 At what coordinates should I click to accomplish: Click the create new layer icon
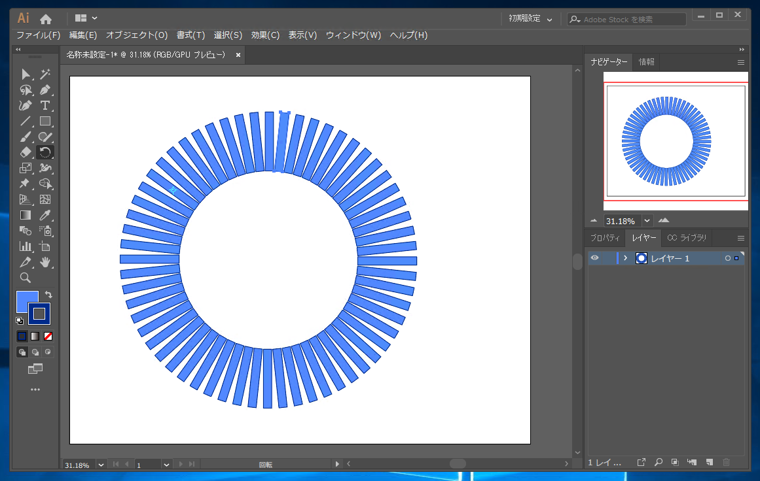(709, 463)
